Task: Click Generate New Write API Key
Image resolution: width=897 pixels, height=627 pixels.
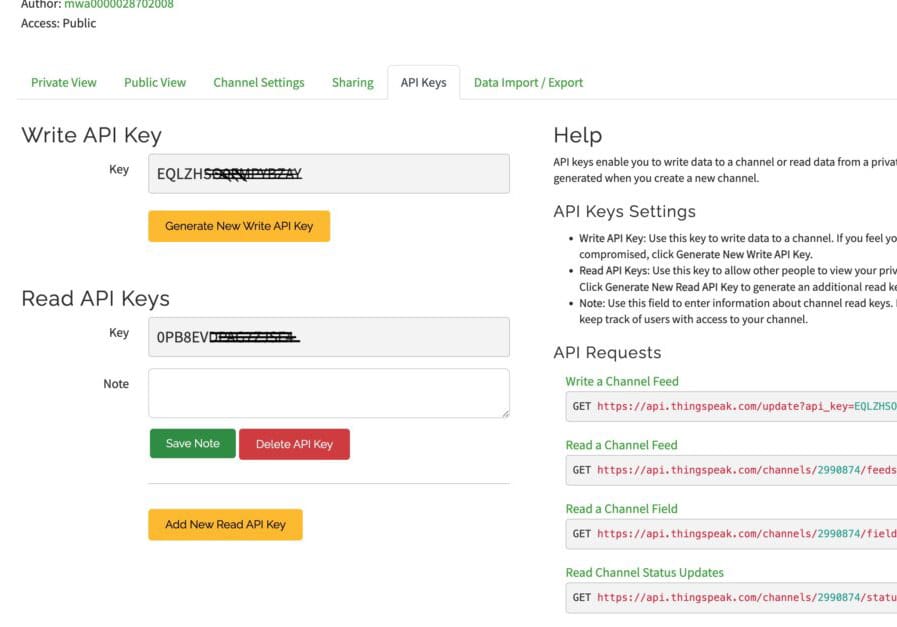Action: coord(239,226)
